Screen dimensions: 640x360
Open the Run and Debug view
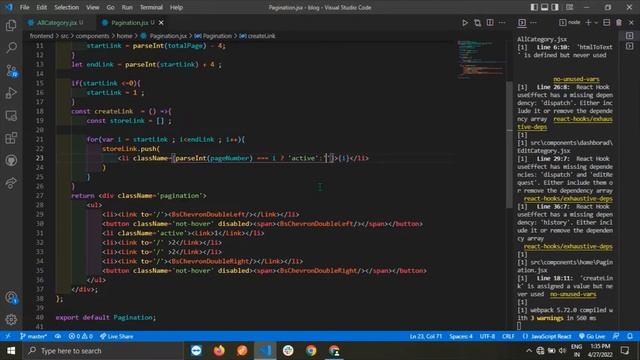click(x=11, y=93)
